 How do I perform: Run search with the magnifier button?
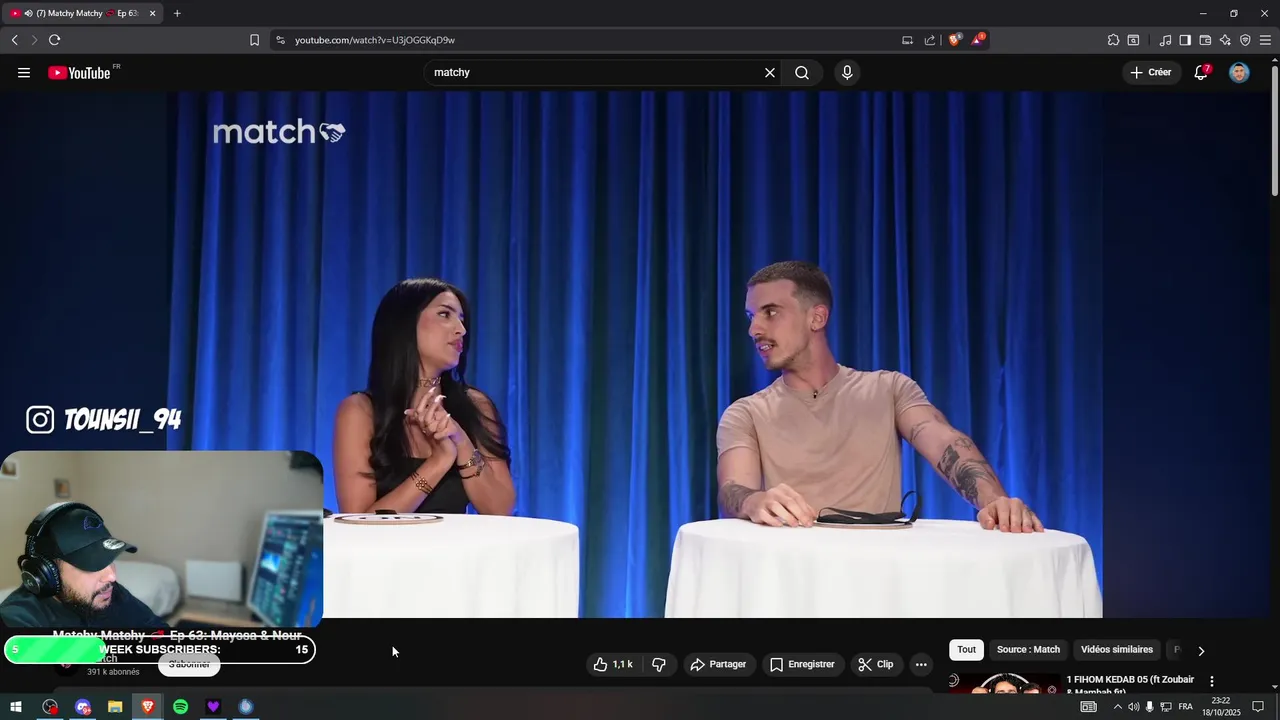802,73
